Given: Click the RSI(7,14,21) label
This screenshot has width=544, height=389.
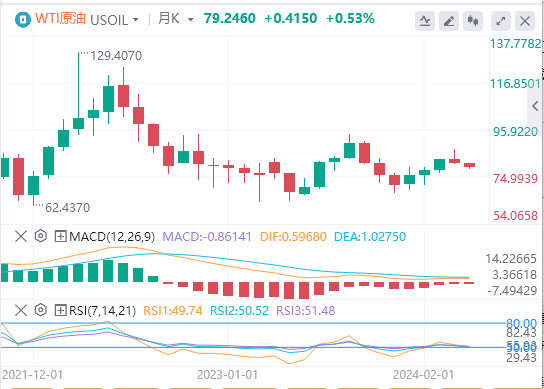Looking at the screenshot, I should tap(102, 310).
